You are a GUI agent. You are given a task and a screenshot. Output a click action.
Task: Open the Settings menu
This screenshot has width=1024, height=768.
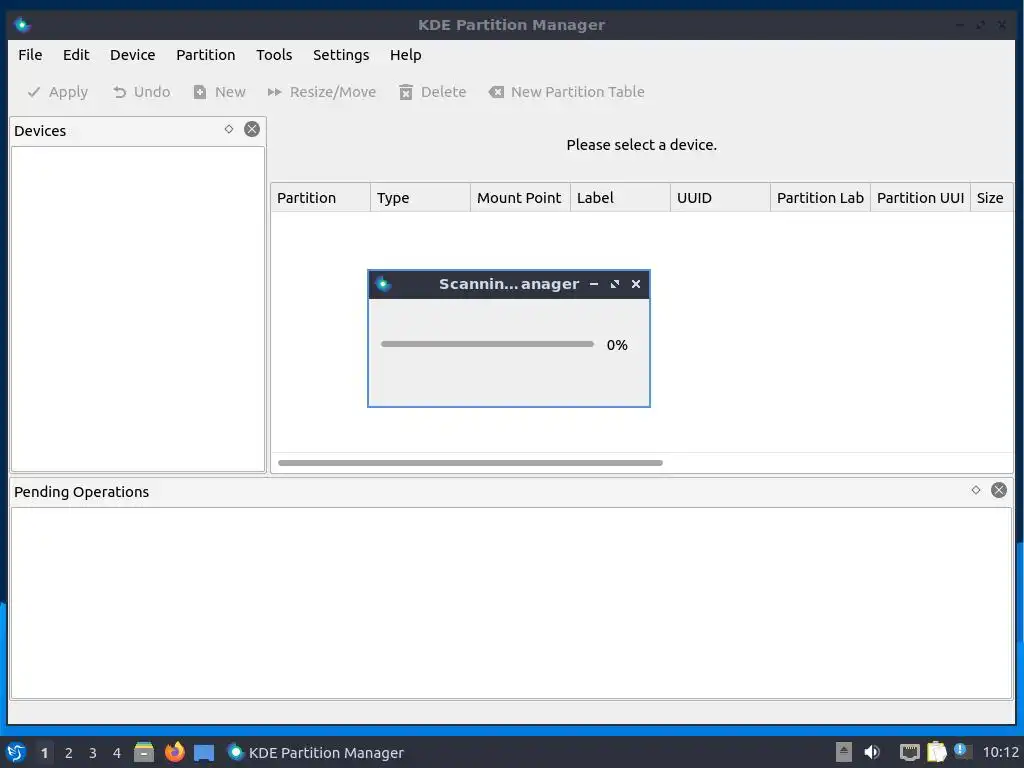point(341,55)
